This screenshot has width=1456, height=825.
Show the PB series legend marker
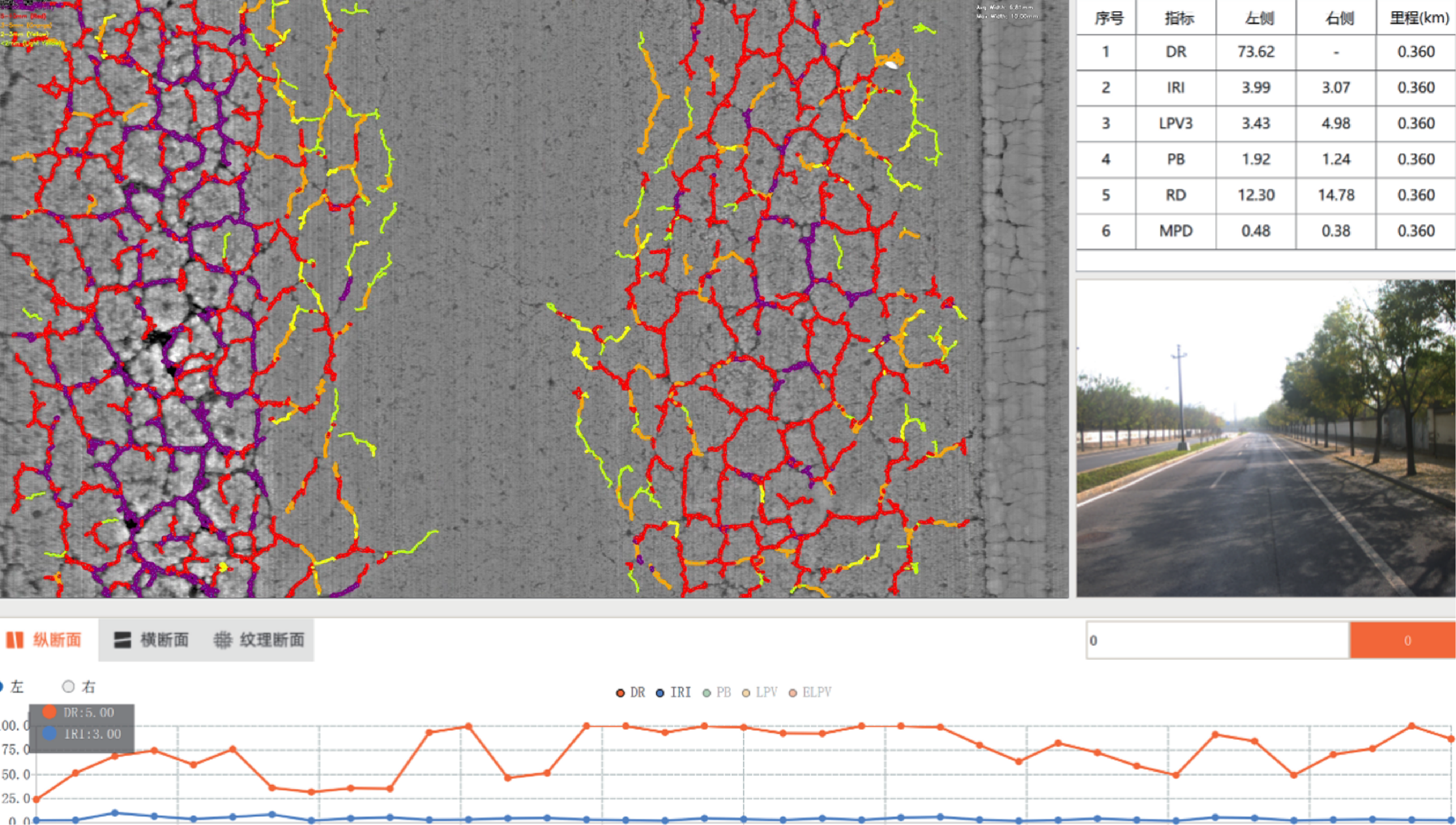pyautogui.click(x=706, y=693)
